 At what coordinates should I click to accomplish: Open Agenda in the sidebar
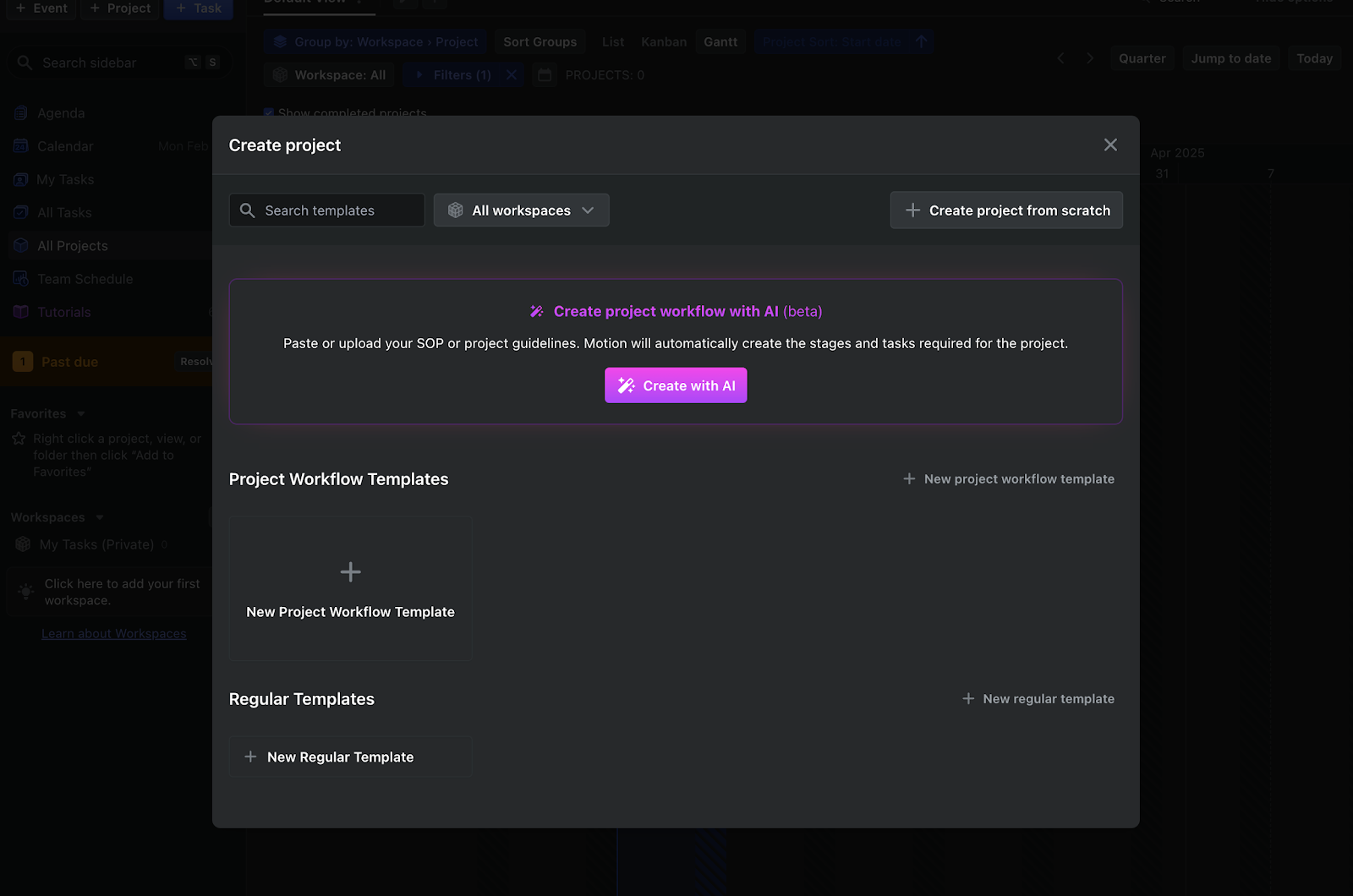pos(61,113)
